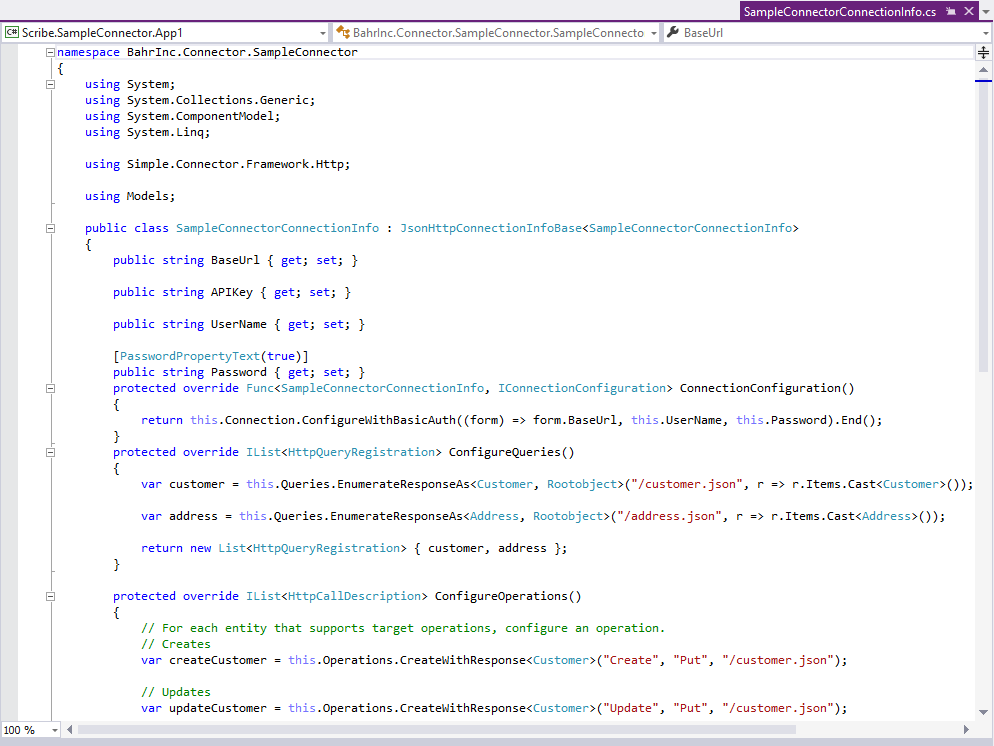Click 'ConfigureQueries()' method name
This screenshot has height=746, width=994.
[x=512, y=452]
